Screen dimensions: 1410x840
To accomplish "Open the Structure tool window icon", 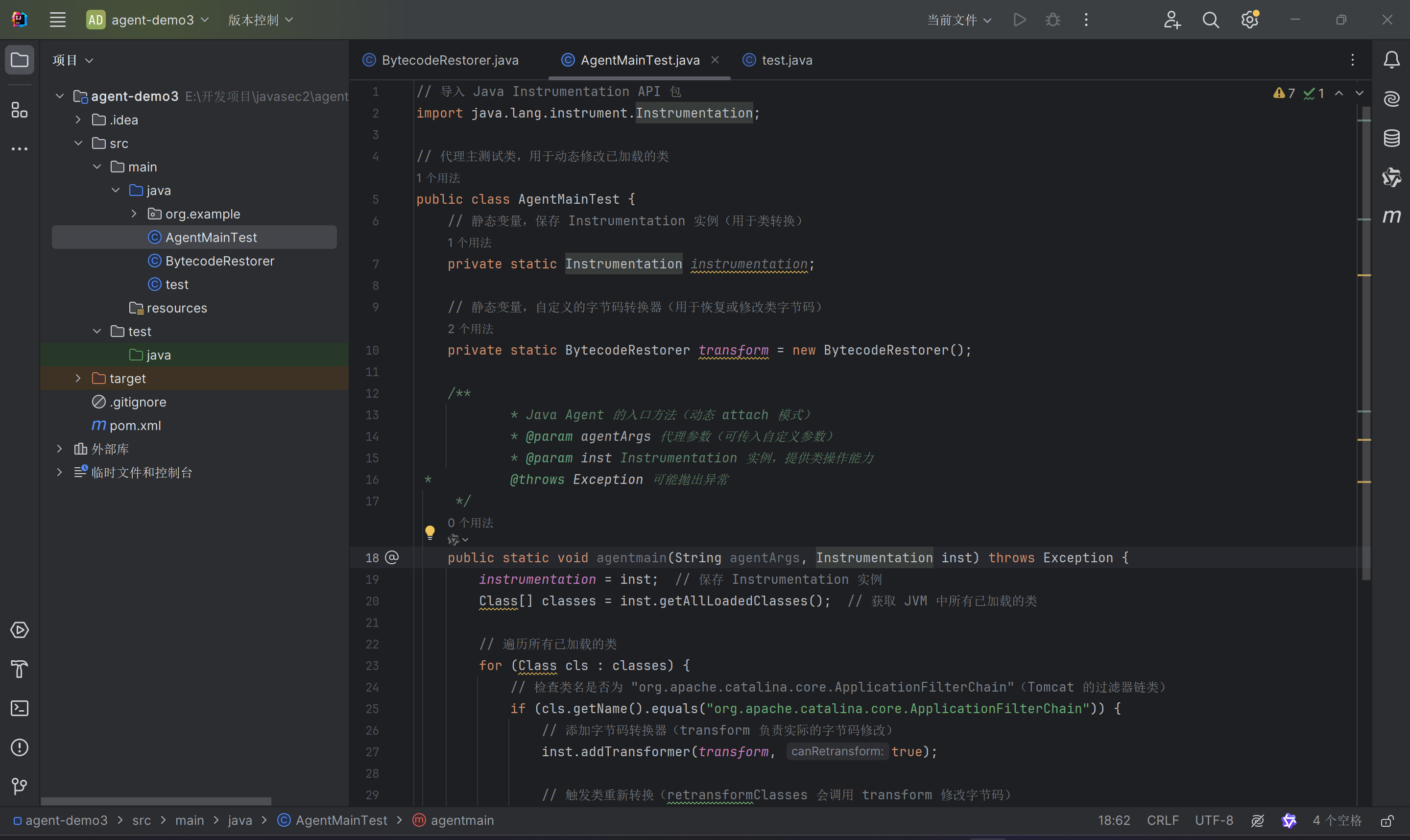I will tap(19, 110).
